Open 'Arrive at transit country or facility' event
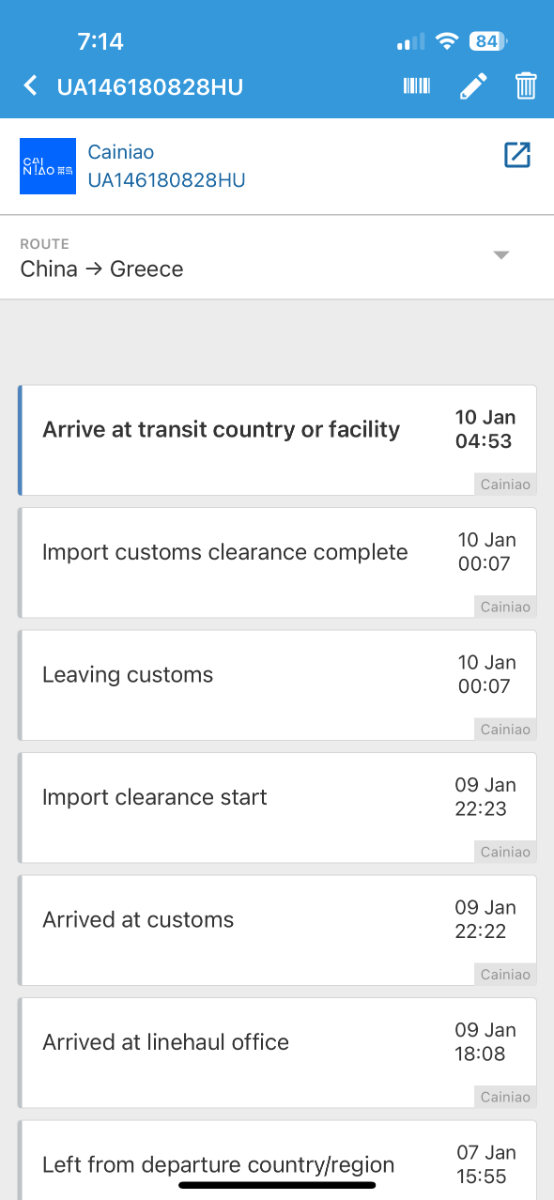Screen dimensions: 554x1200 (277, 440)
